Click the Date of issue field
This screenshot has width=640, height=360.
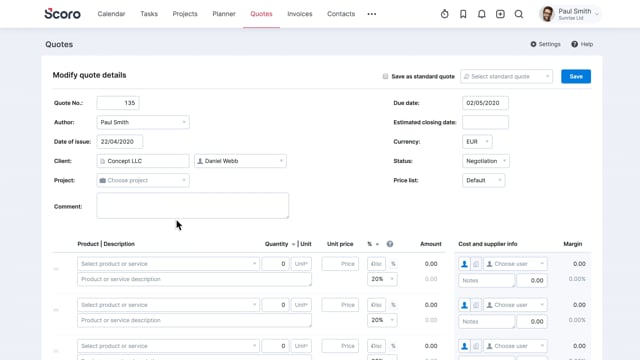120,142
